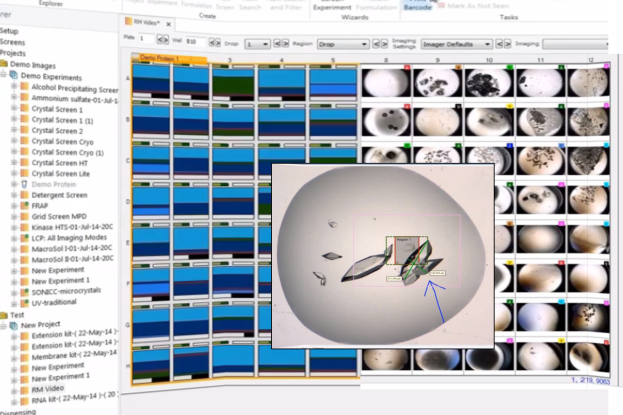
Task: Go to previous well arrow
Action: pos(212,42)
